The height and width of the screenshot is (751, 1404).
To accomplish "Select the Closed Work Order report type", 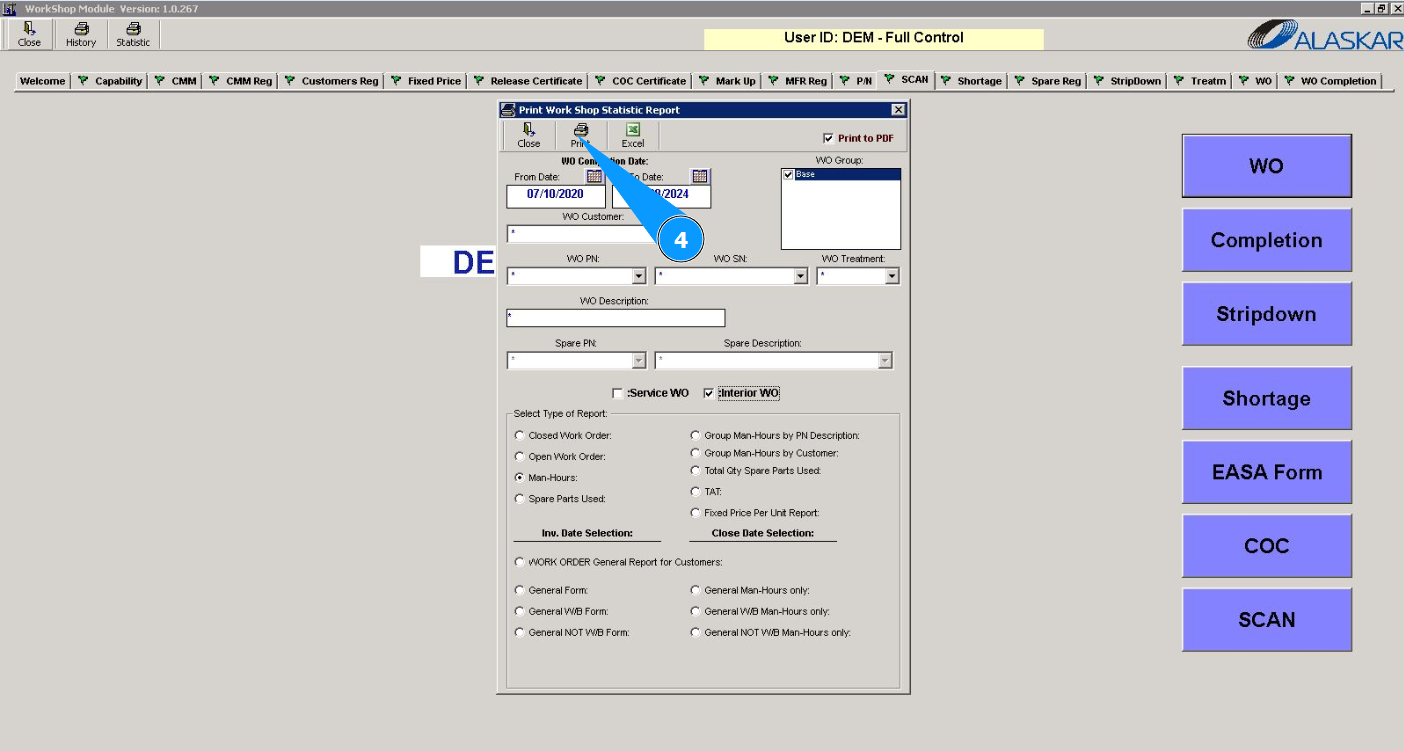I will pos(519,435).
